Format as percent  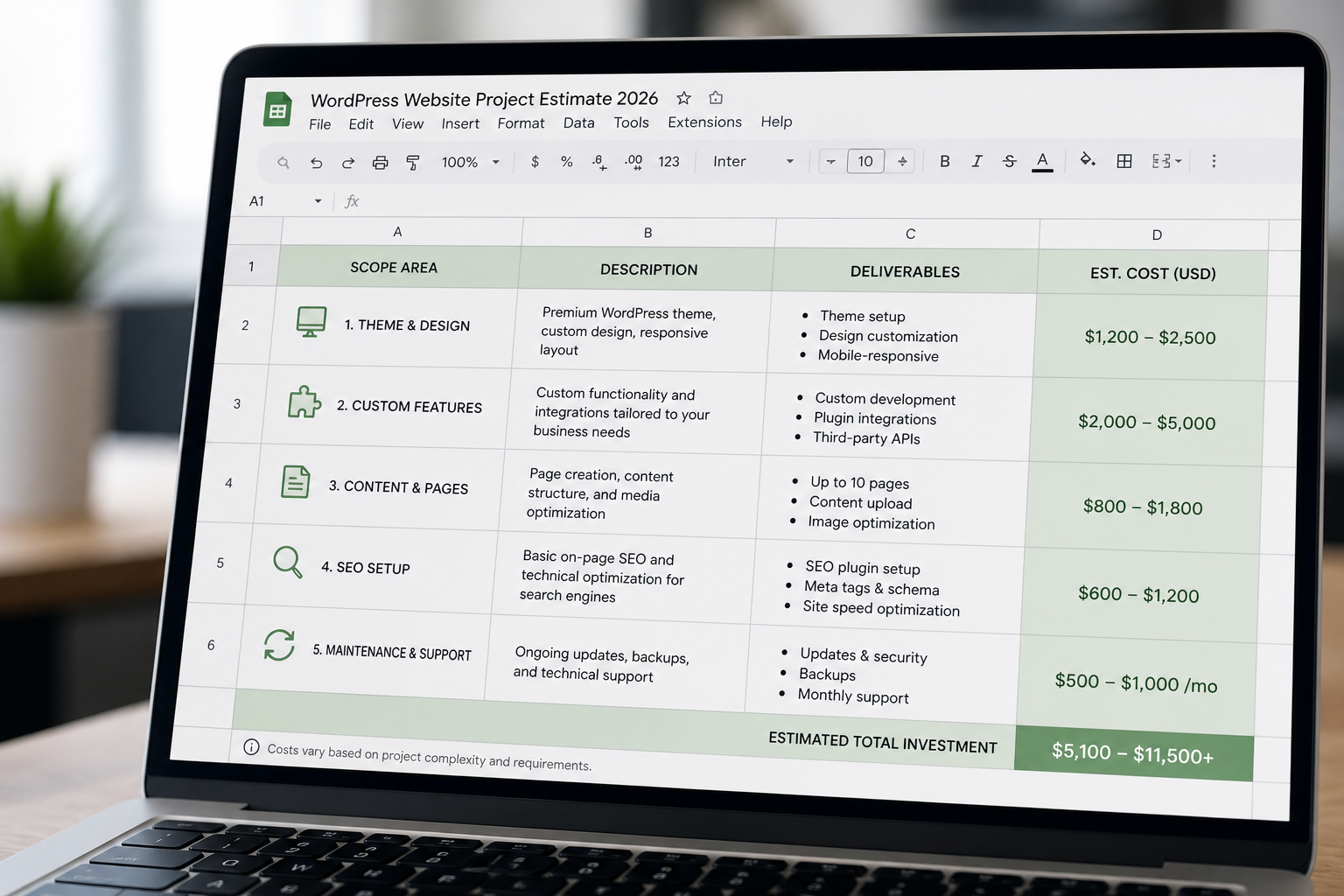[567, 162]
